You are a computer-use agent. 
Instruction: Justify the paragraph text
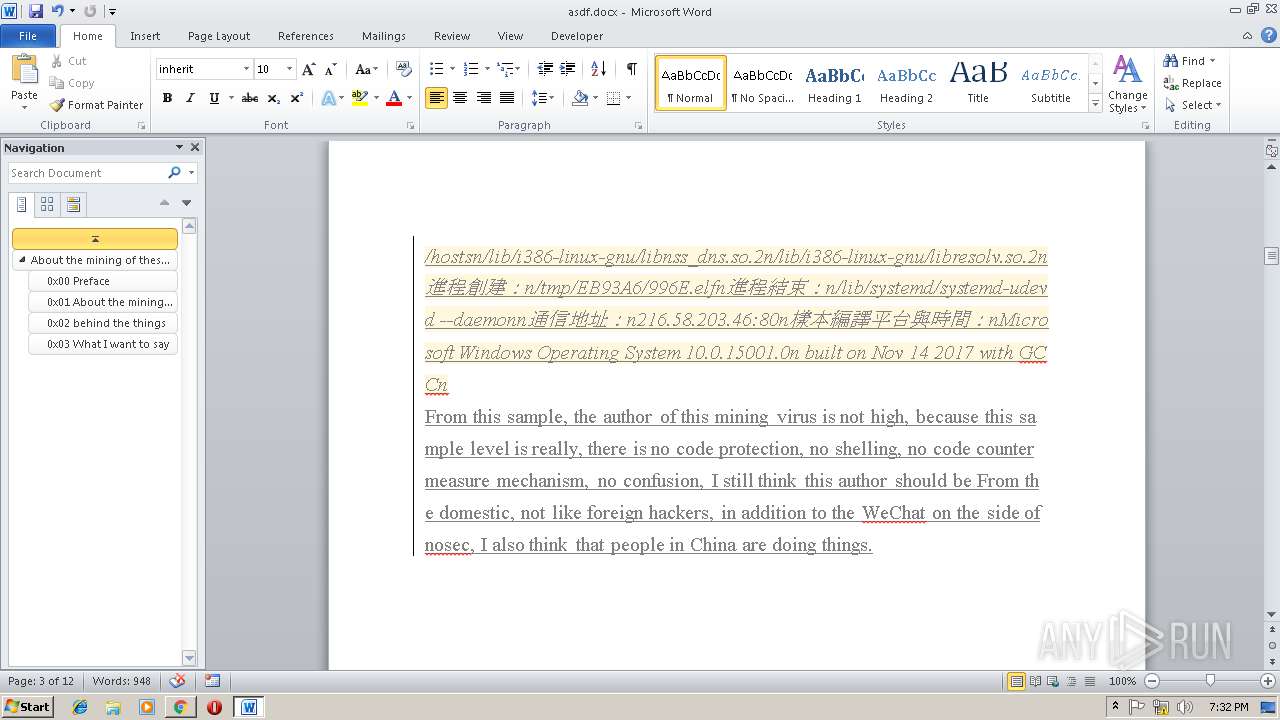pos(507,98)
